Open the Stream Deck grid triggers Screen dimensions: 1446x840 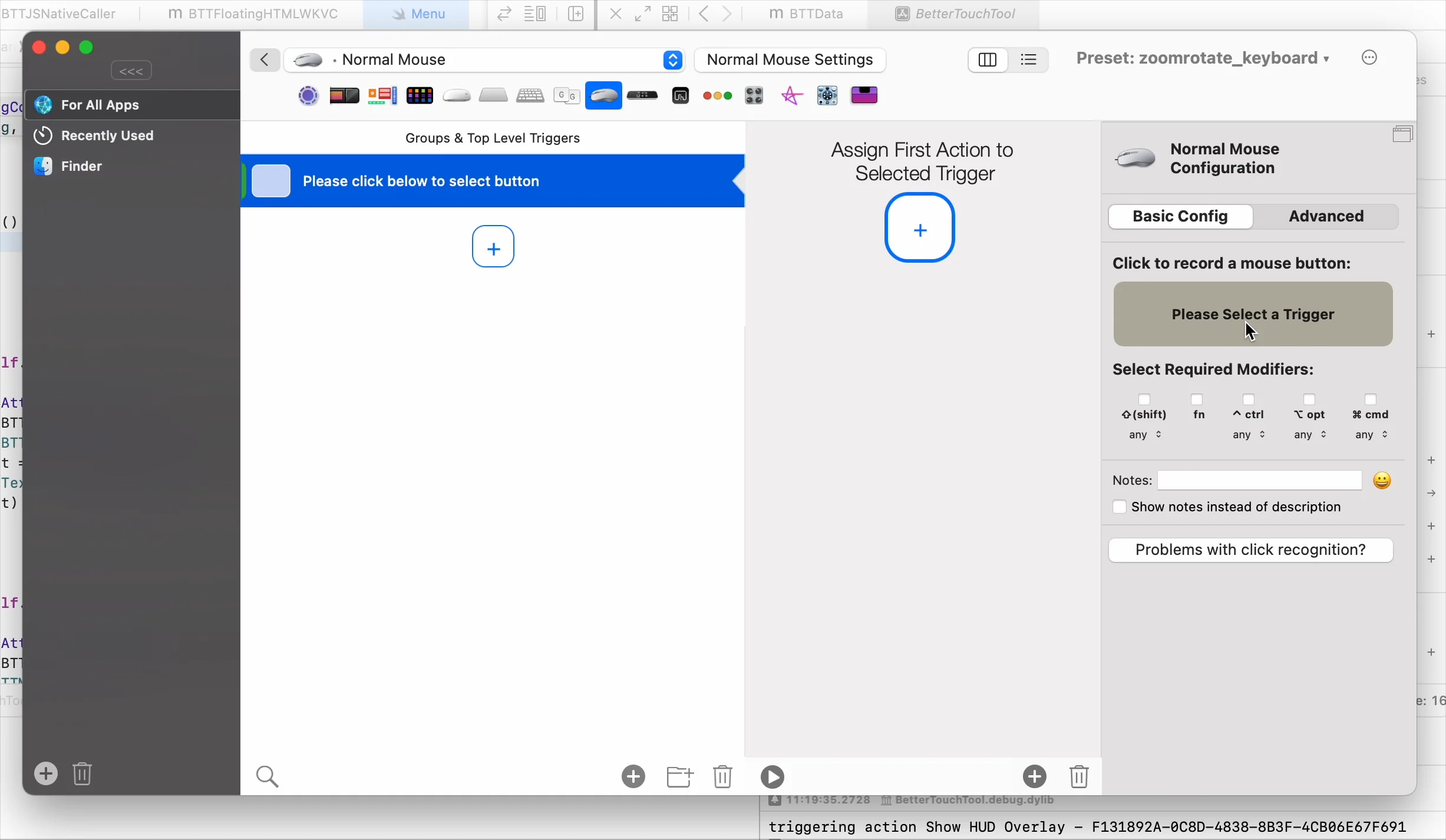[420, 95]
